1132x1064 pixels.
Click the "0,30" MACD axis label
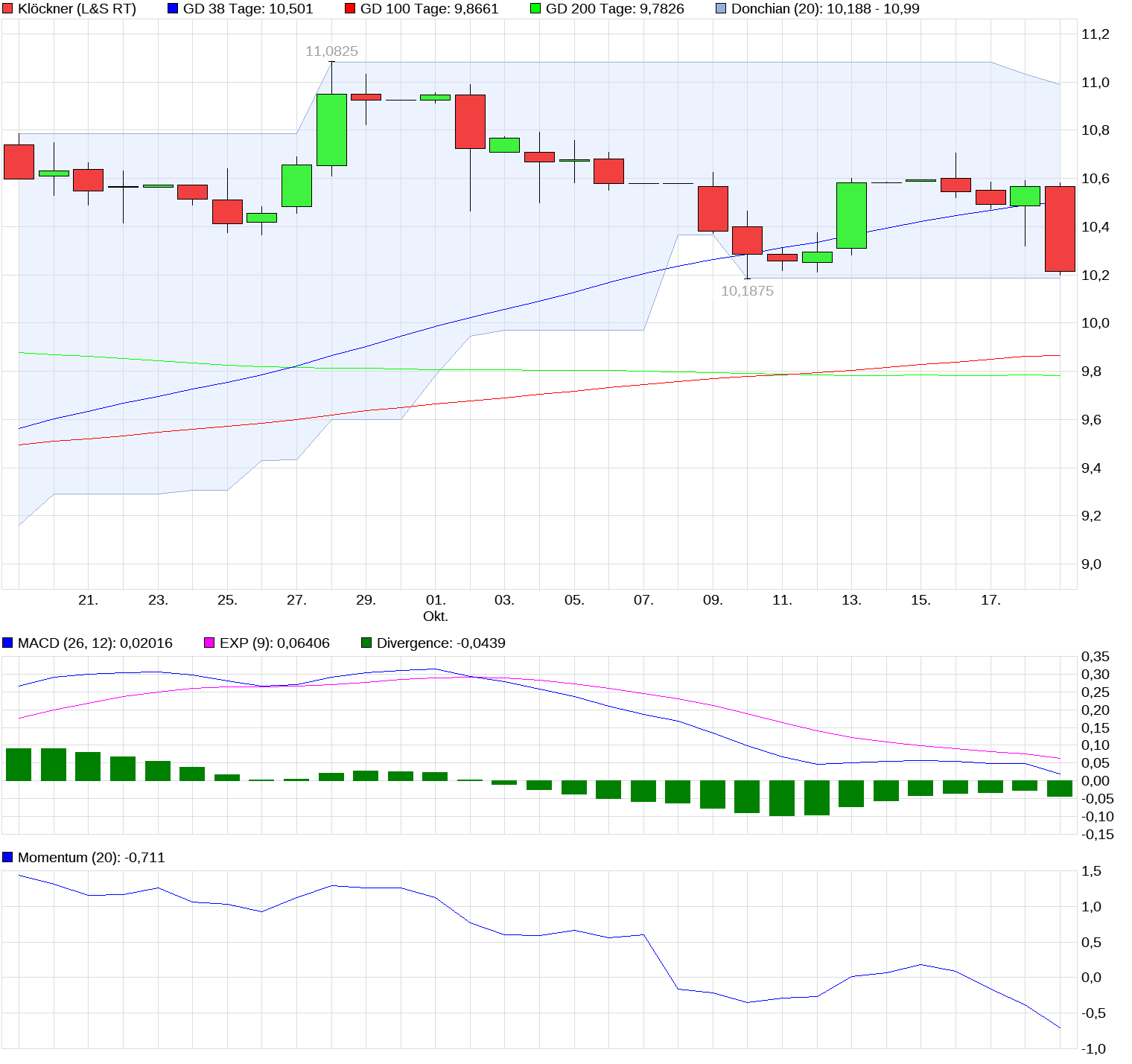[x=1095, y=675]
